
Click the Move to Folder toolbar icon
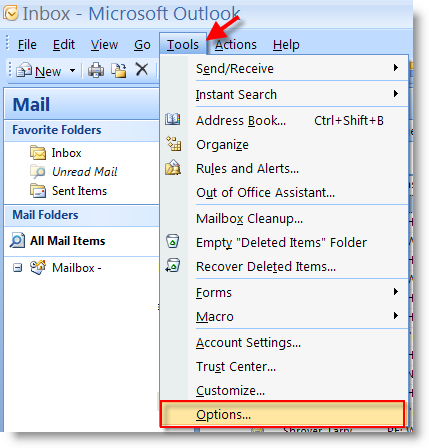[x=119, y=70]
